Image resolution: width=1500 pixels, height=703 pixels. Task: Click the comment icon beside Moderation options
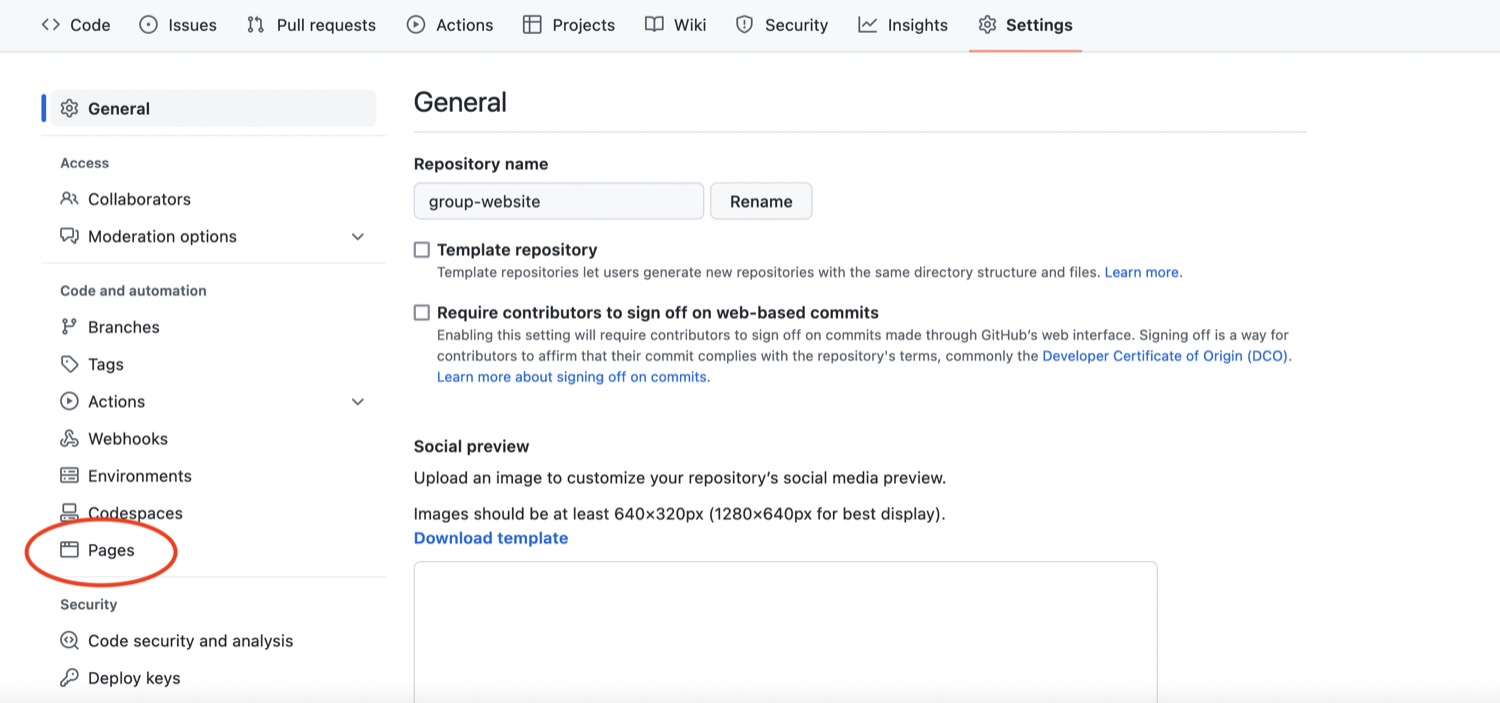pyautogui.click(x=69, y=236)
